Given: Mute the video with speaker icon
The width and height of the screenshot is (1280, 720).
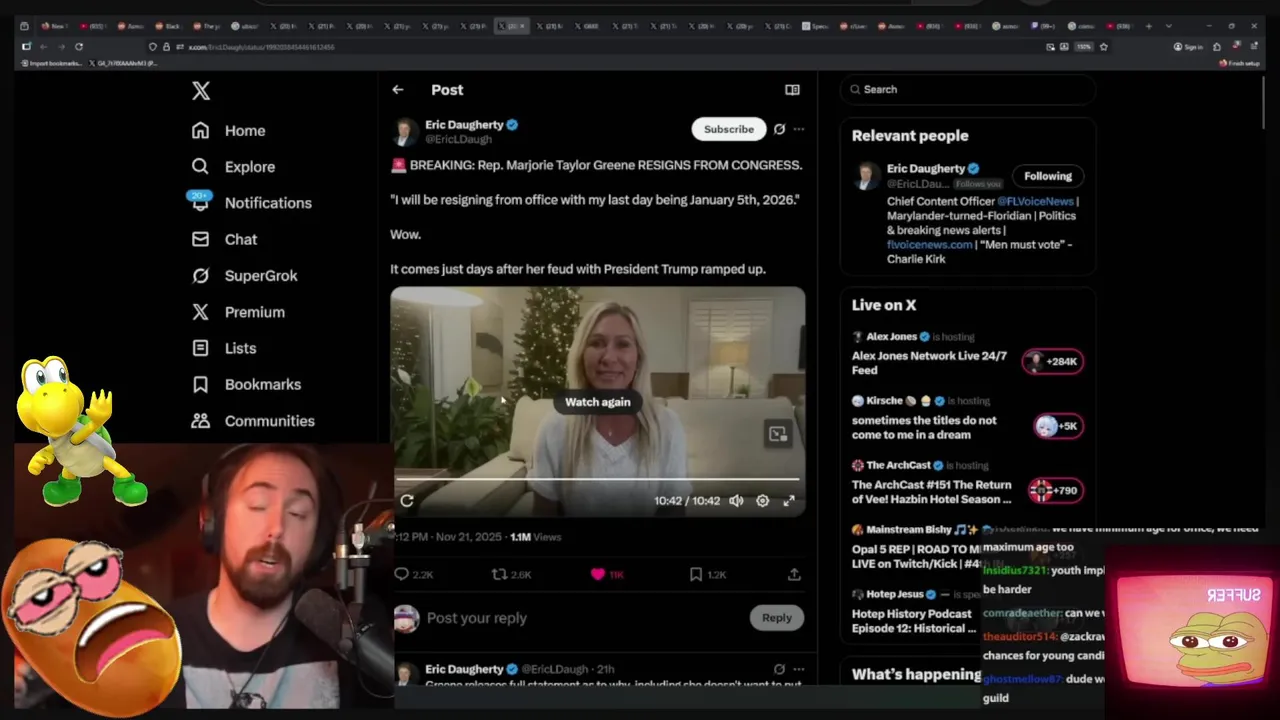Looking at the screenshot, I should [x=736, y=501].
